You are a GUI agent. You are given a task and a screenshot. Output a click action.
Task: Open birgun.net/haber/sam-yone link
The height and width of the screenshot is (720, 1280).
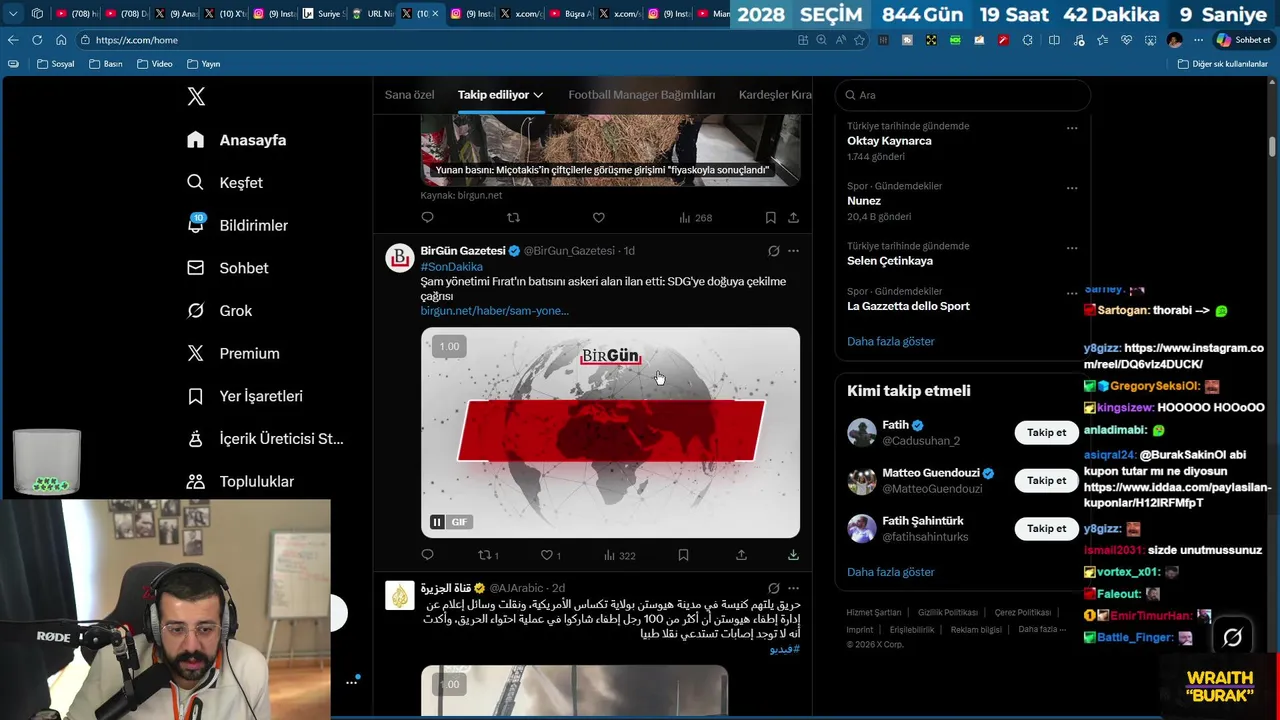pyautogui.click(x=494, y=311)
